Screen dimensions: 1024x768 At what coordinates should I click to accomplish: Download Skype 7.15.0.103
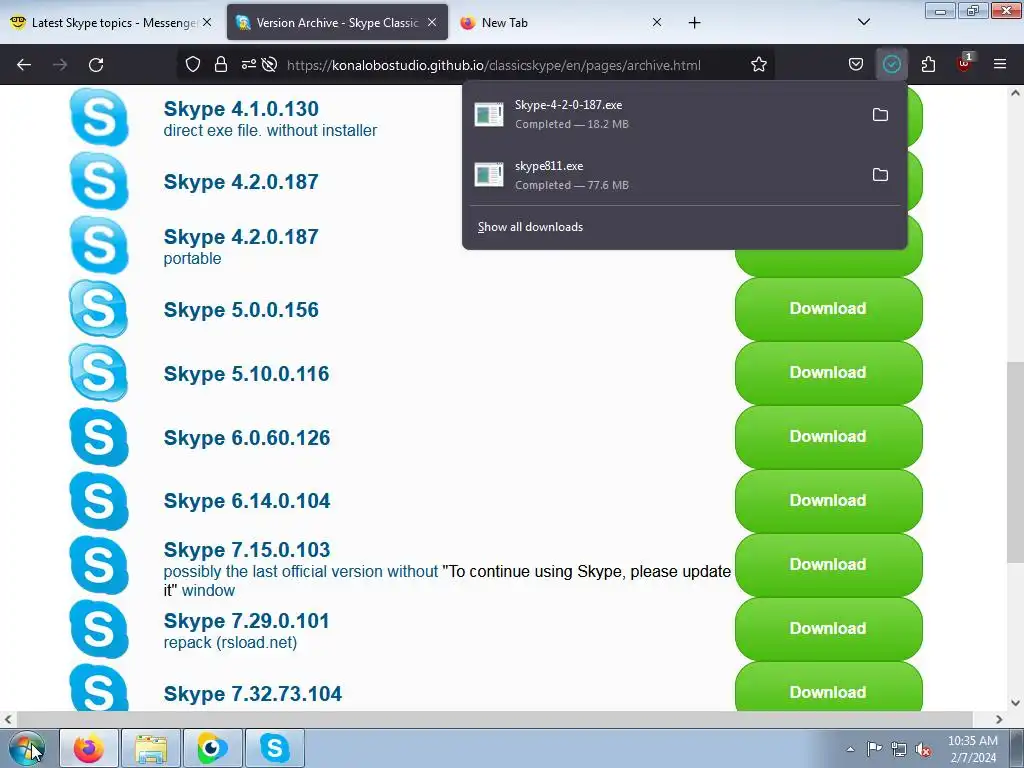tap(828, 564)
